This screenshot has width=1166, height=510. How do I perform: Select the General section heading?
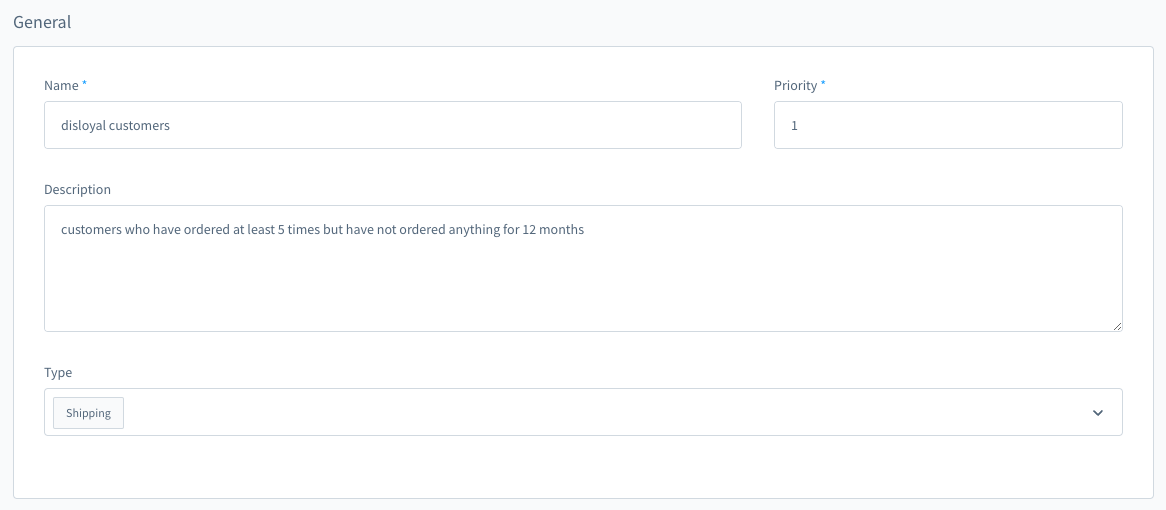point(42,22)
